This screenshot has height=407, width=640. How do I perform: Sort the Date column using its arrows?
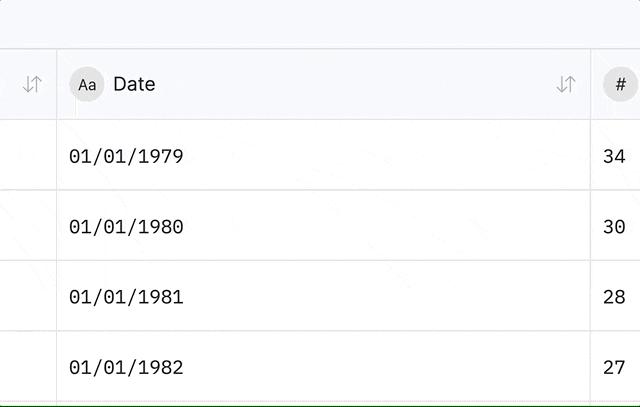coord(566,85)
